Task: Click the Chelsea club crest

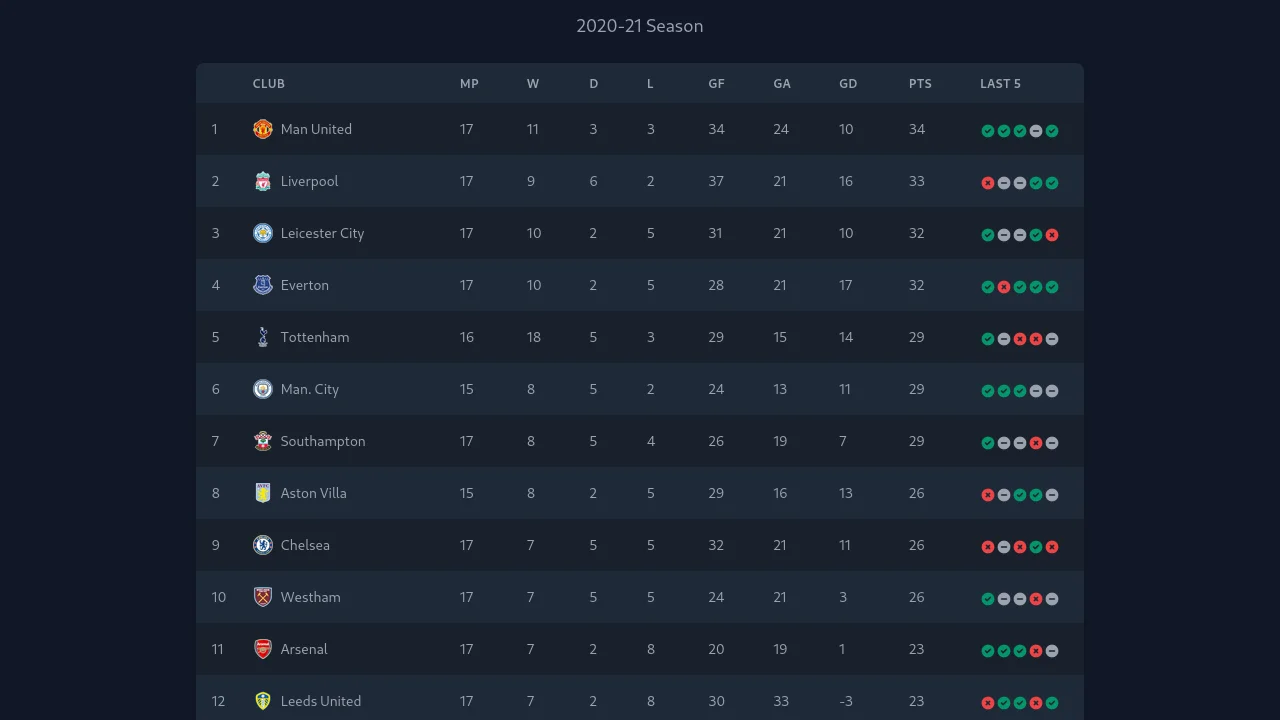Action: 262,545
